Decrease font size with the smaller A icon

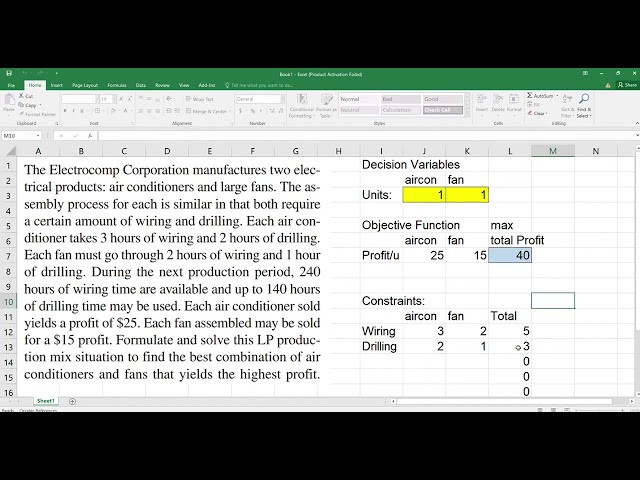pos(129,99)
